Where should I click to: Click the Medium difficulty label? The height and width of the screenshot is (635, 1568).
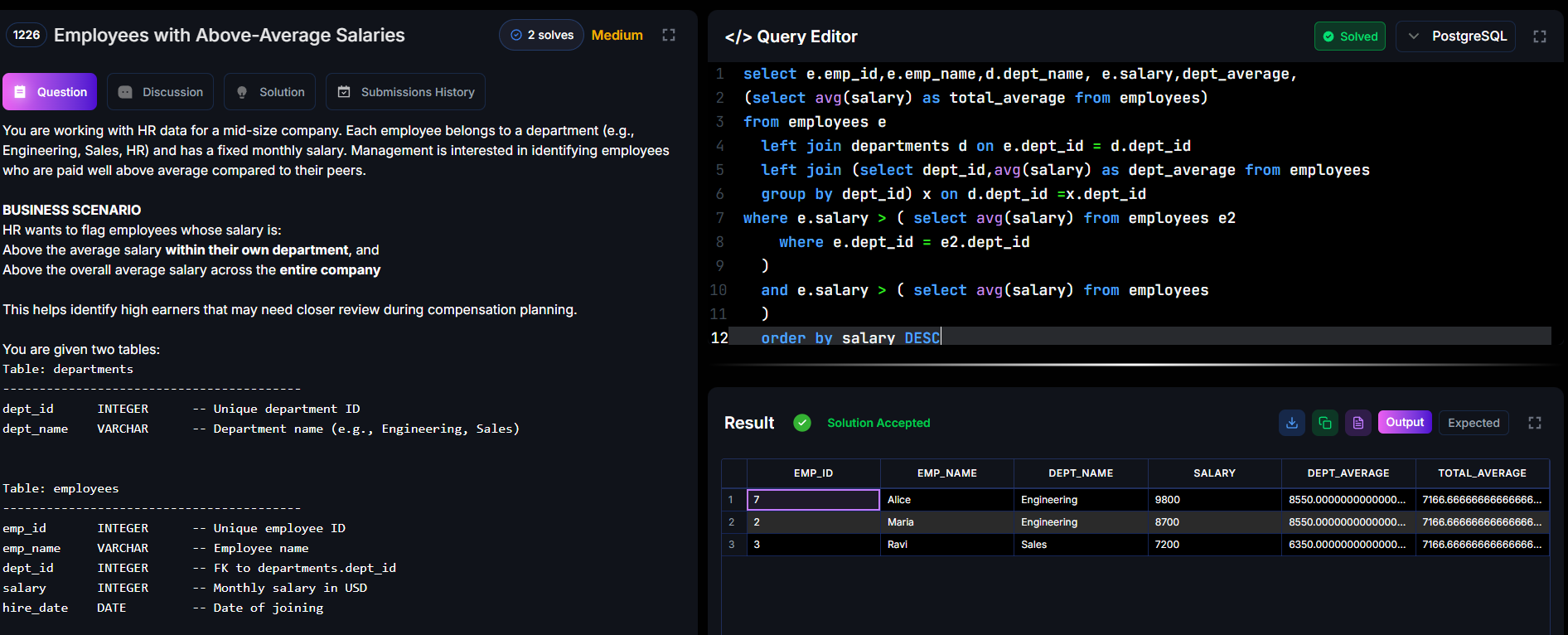click(617, 35)
